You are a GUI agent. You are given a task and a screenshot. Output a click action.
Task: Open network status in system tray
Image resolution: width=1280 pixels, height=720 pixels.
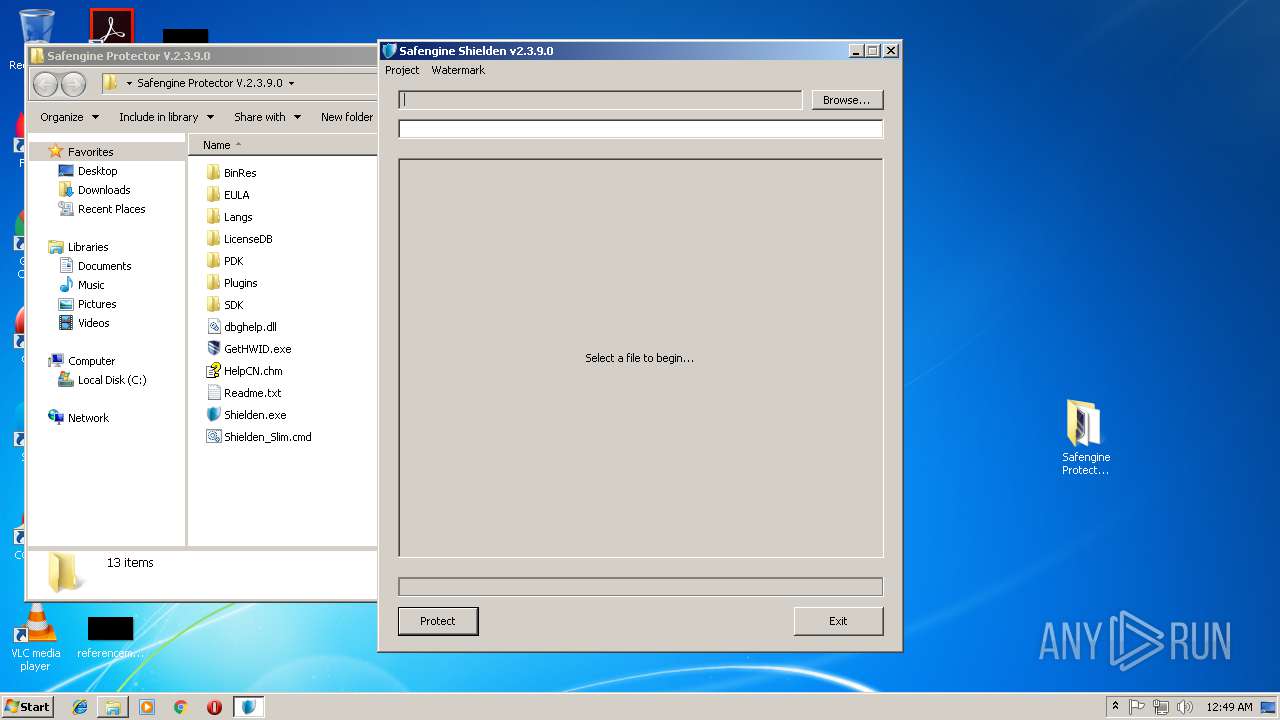[1161, 707]
